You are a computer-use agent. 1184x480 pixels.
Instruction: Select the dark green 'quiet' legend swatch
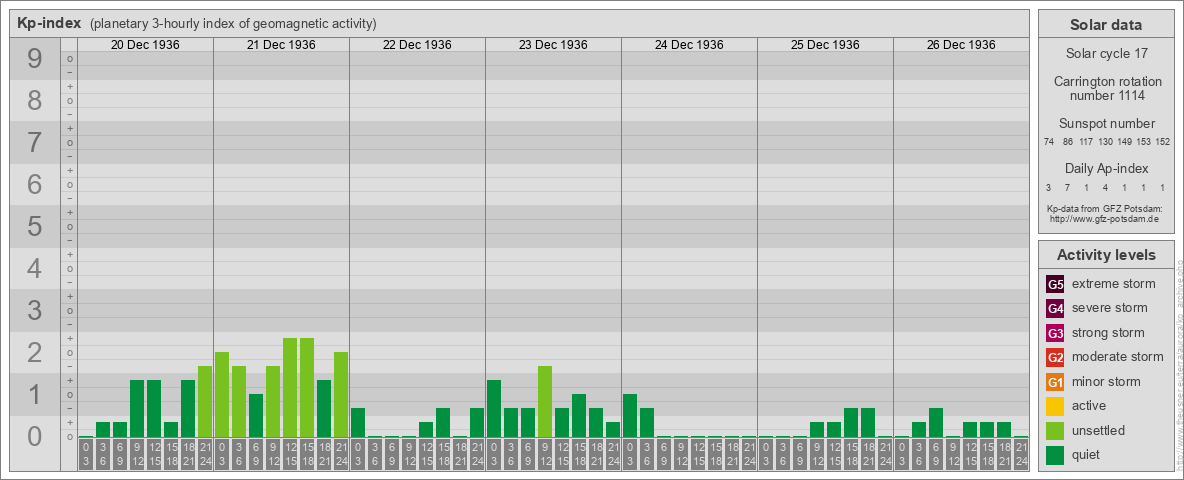[1055, 454]
